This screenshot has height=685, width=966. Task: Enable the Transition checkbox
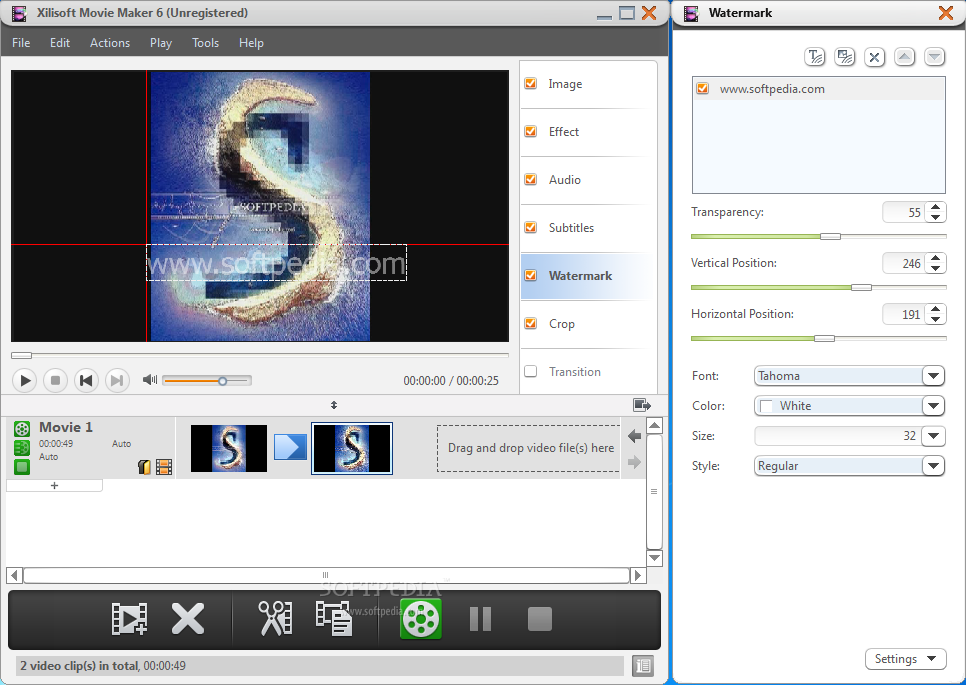point(530,371)
